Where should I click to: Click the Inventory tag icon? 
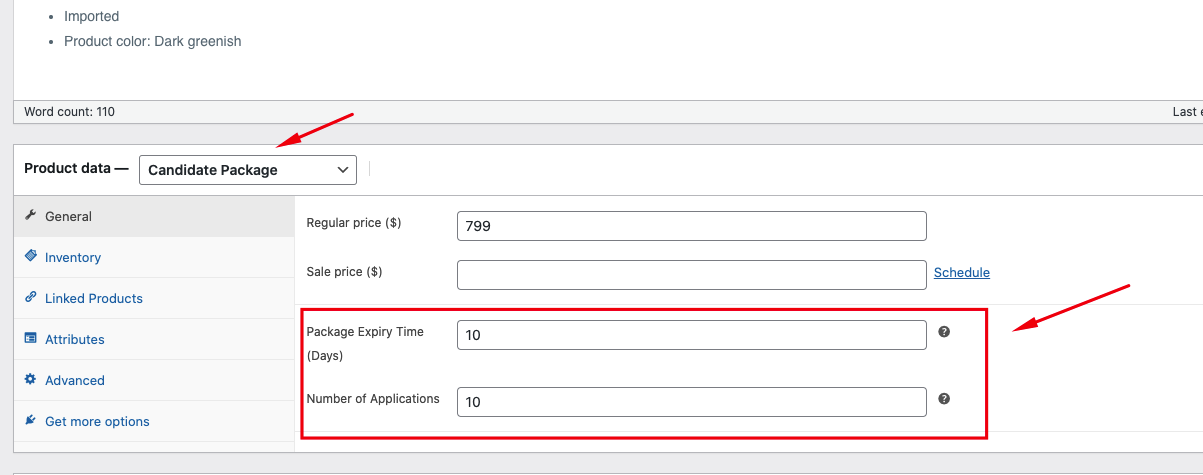point(30,257)
